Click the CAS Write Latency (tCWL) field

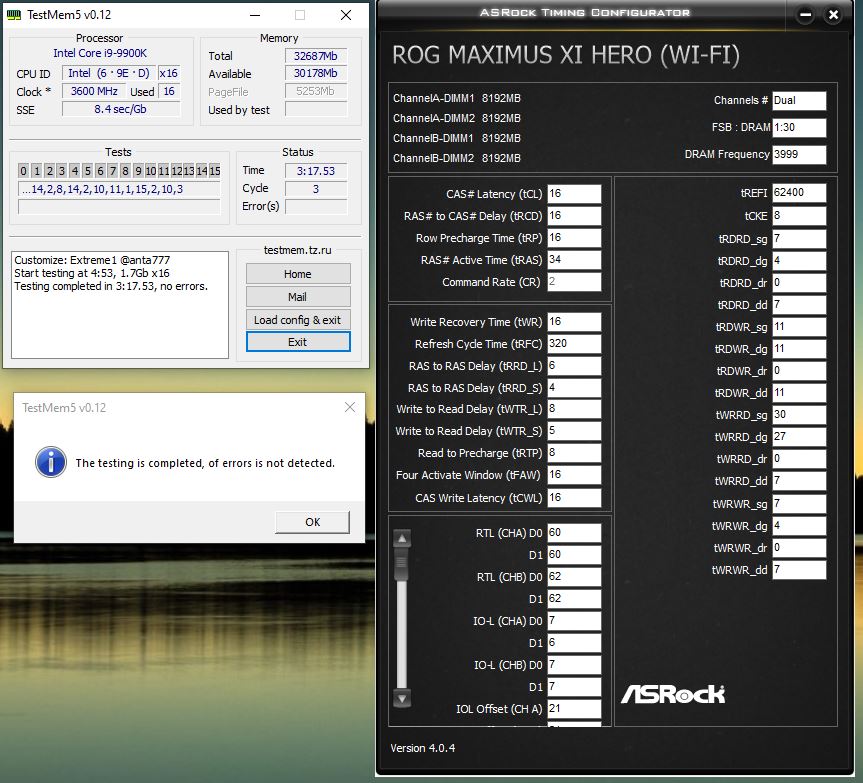[x=574, y=498]
